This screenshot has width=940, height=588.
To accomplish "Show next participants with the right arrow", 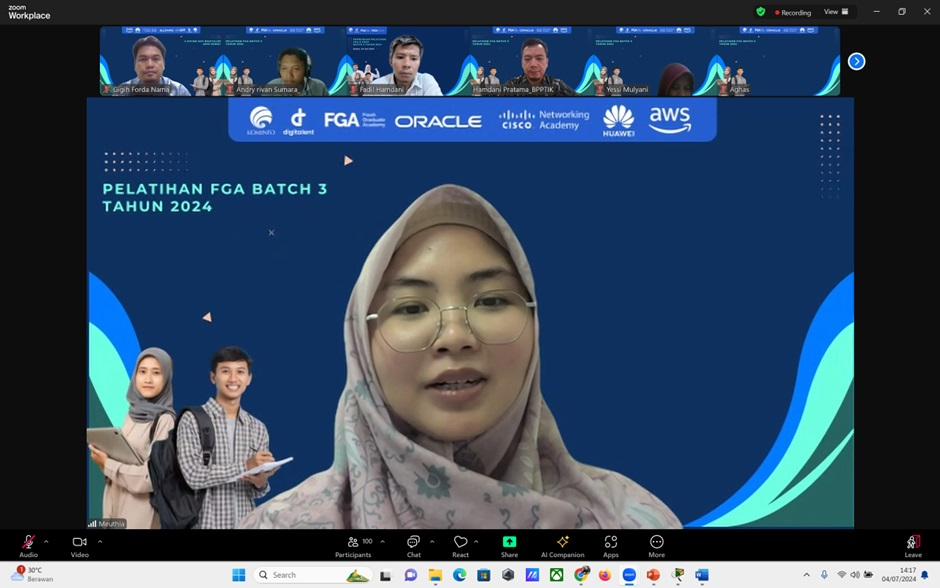I will click(856, 61).
